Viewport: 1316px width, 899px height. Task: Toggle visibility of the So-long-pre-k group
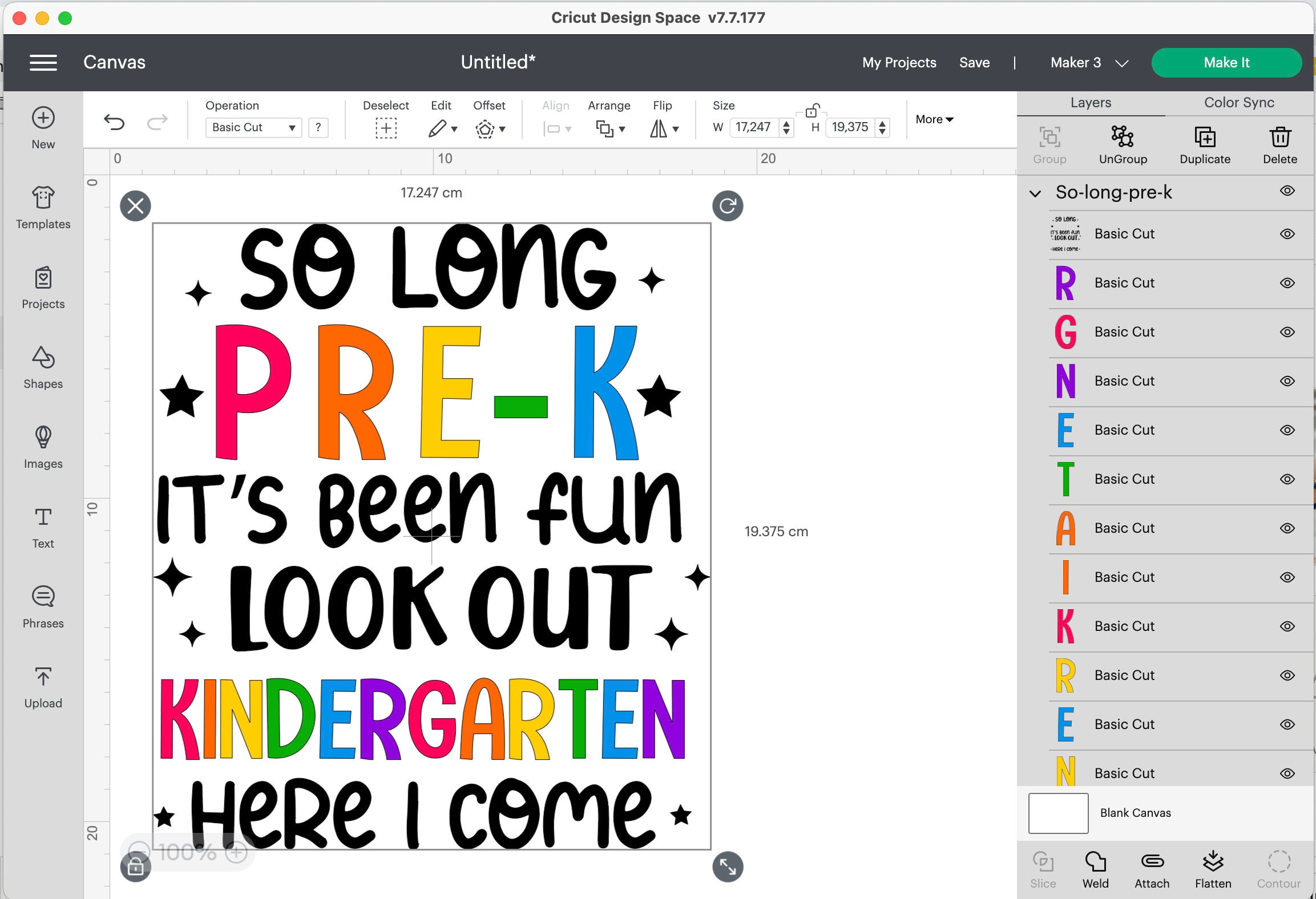(1287, 192)
